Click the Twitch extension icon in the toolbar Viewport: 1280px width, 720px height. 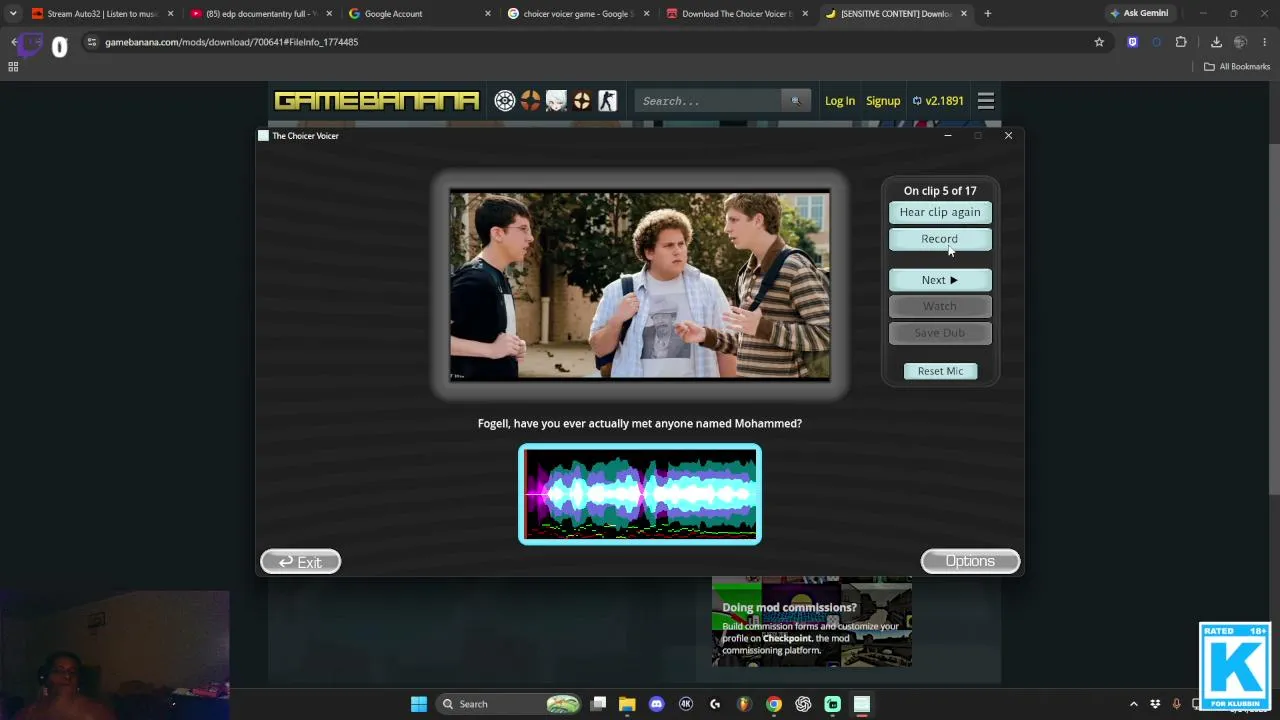pos(1132,42)
